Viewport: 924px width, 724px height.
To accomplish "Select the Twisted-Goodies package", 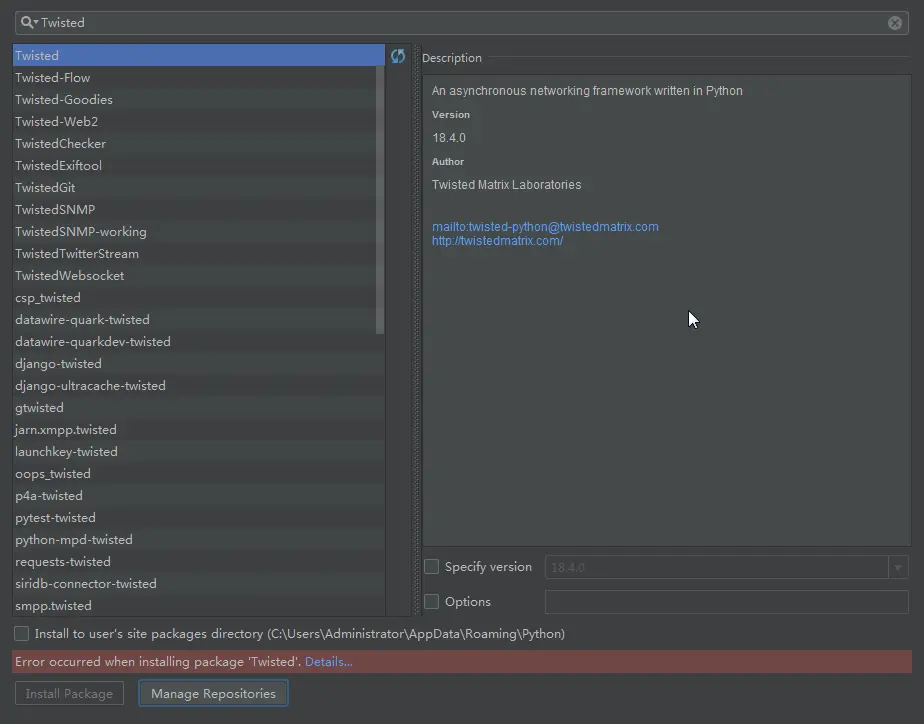I will (199, 100).
